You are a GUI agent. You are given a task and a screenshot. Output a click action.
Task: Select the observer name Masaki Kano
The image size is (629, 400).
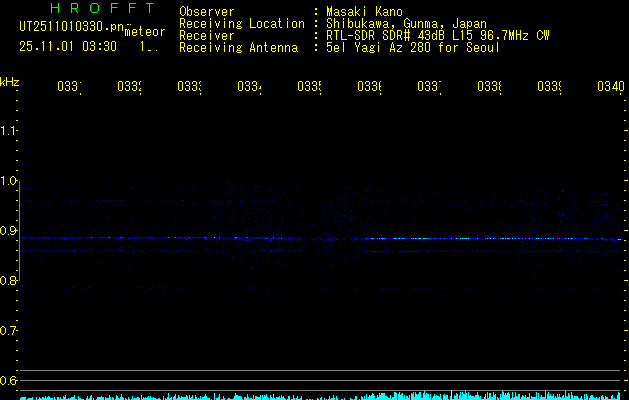pos(364,12)
